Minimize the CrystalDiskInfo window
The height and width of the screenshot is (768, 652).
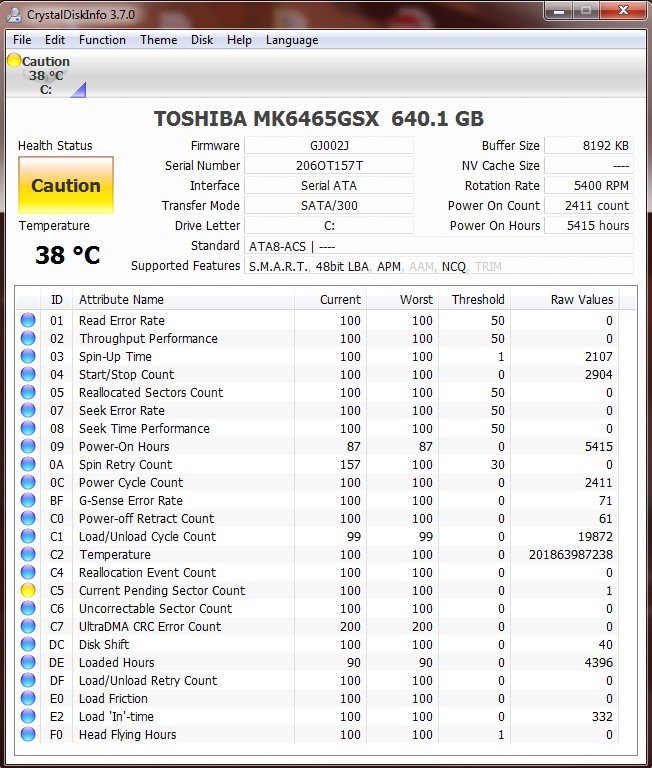pyautogui.click(x=559, y=11)
